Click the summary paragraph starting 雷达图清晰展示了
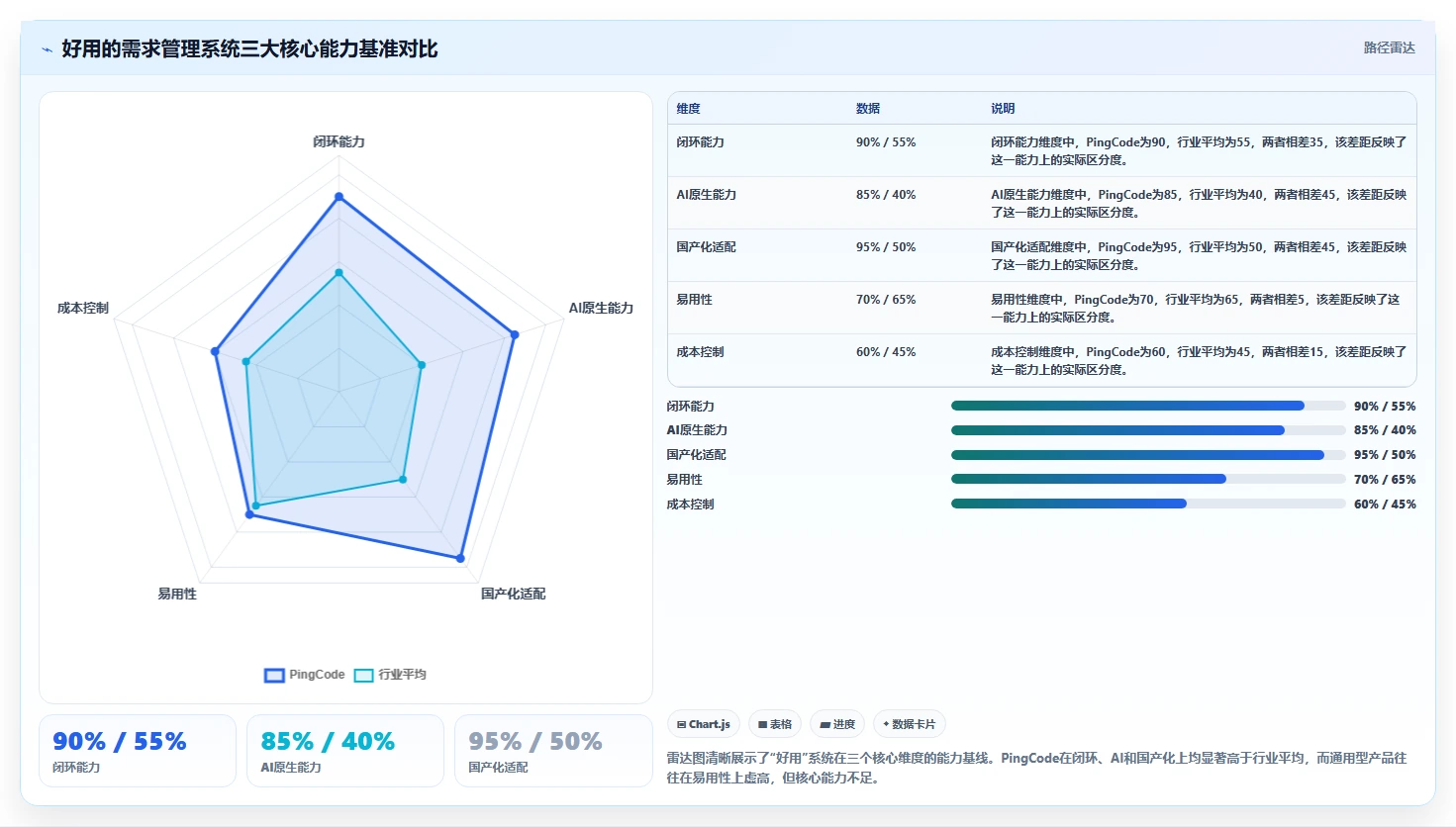 [1036, 768]
